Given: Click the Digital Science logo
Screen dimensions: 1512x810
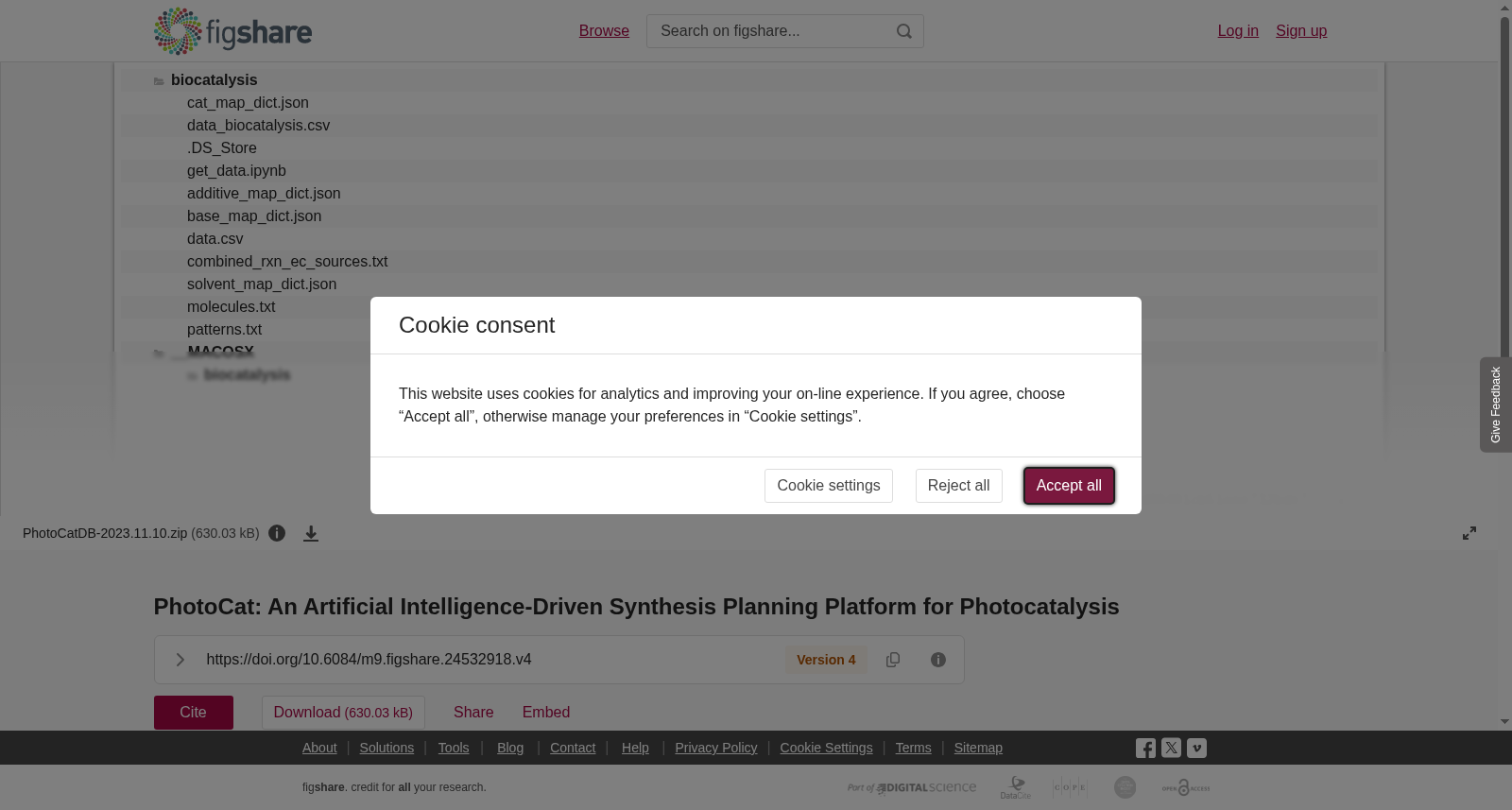Looking at the screenshot, I should click(912, 787).
